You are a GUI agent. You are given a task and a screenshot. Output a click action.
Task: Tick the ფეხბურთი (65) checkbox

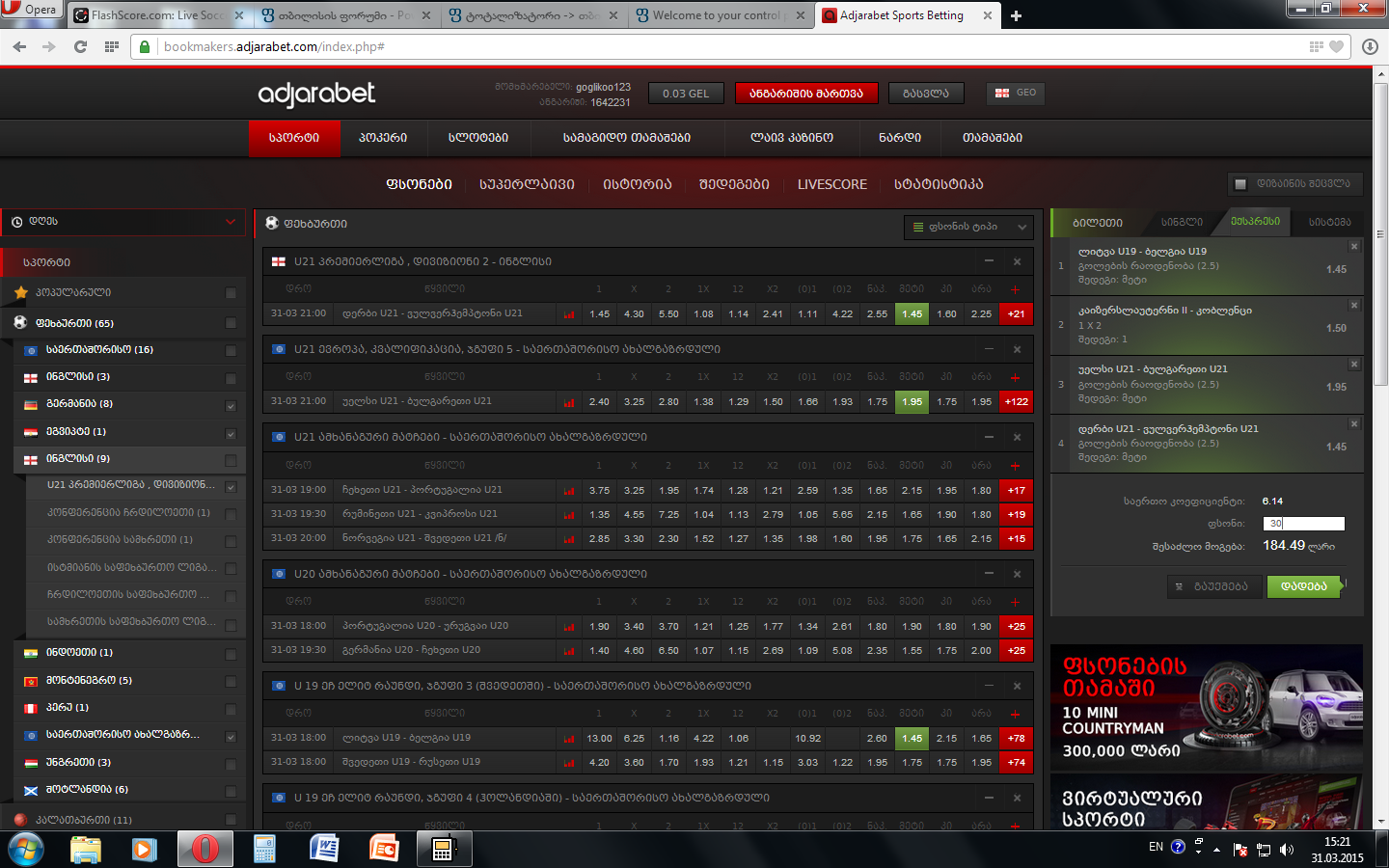[x=231, y=323]
